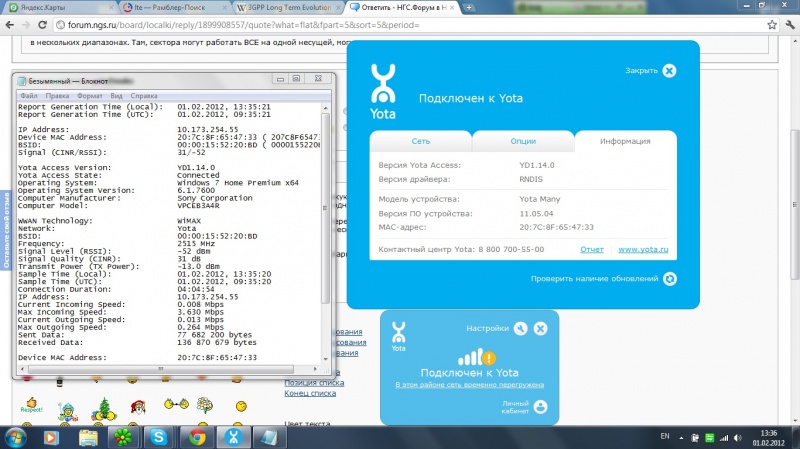
Task: Close the Yota info panel with the X icon
Action: [669, 70]
